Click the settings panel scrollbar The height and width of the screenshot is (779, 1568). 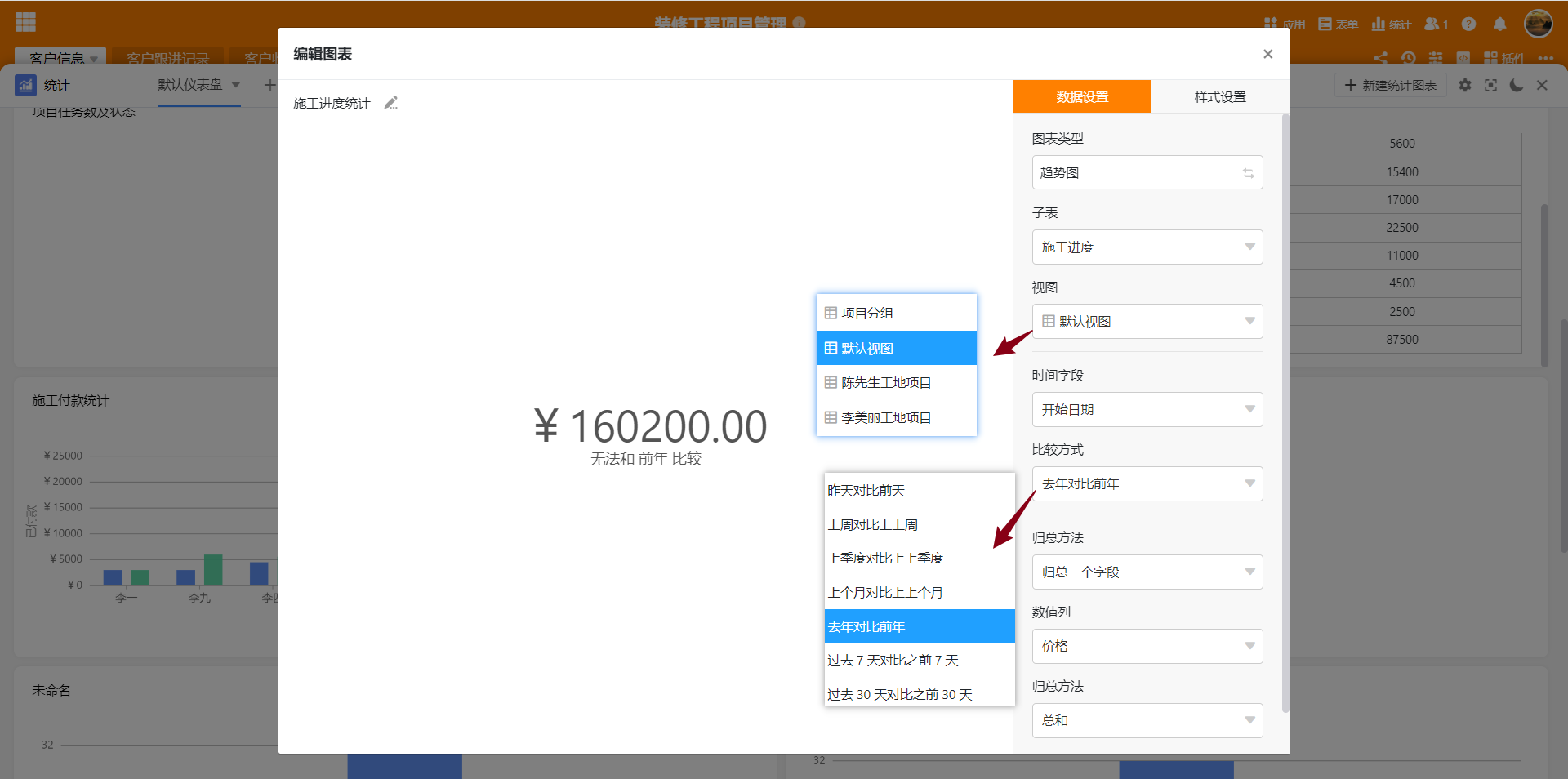tap(1285, 412)
